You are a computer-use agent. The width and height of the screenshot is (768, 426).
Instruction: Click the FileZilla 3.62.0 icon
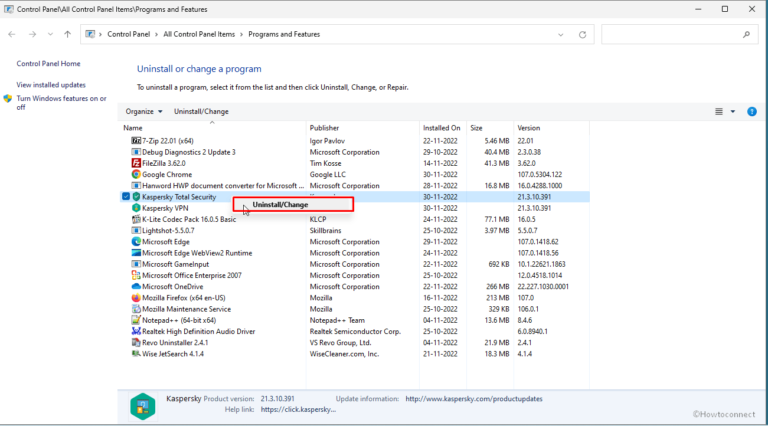(136, 163)
